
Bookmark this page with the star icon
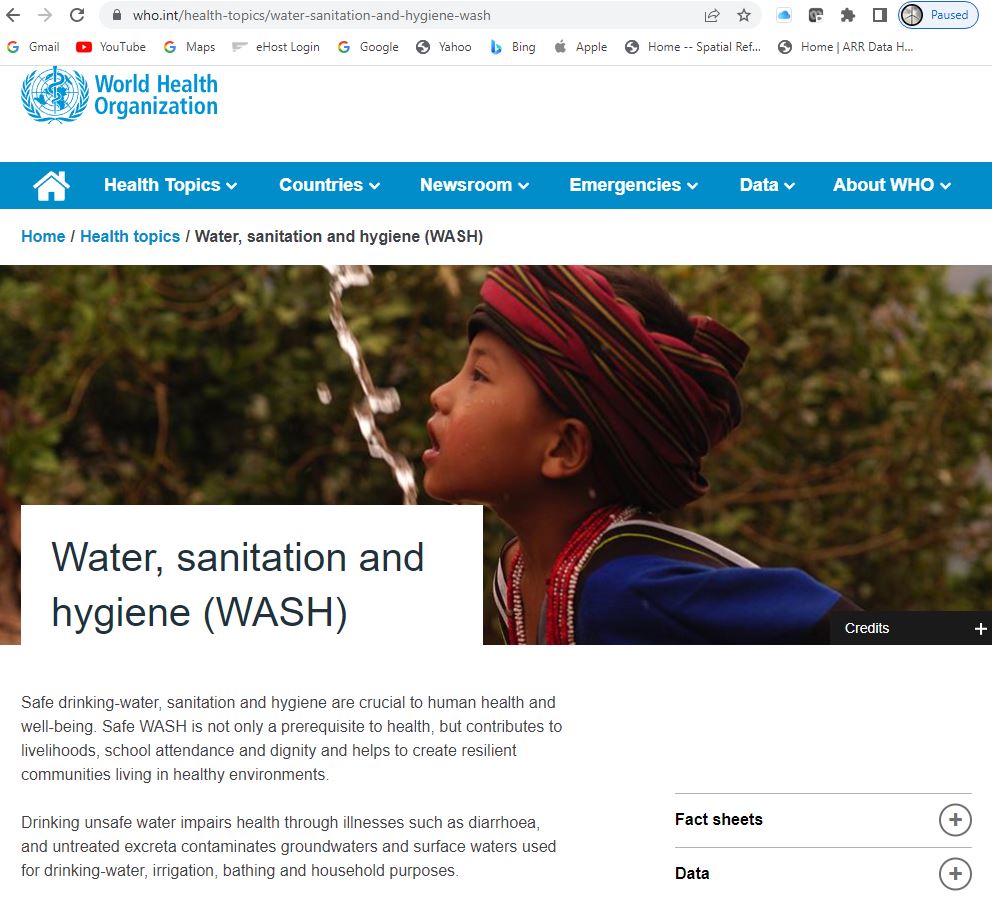coord(744,15)
